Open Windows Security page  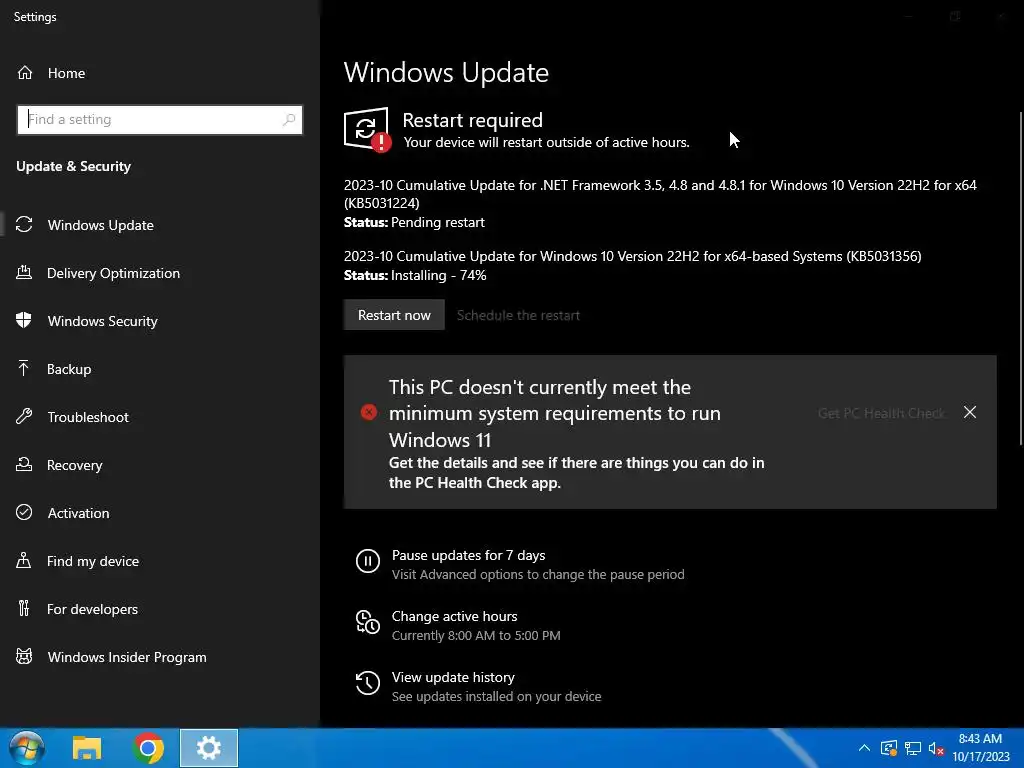103,321
